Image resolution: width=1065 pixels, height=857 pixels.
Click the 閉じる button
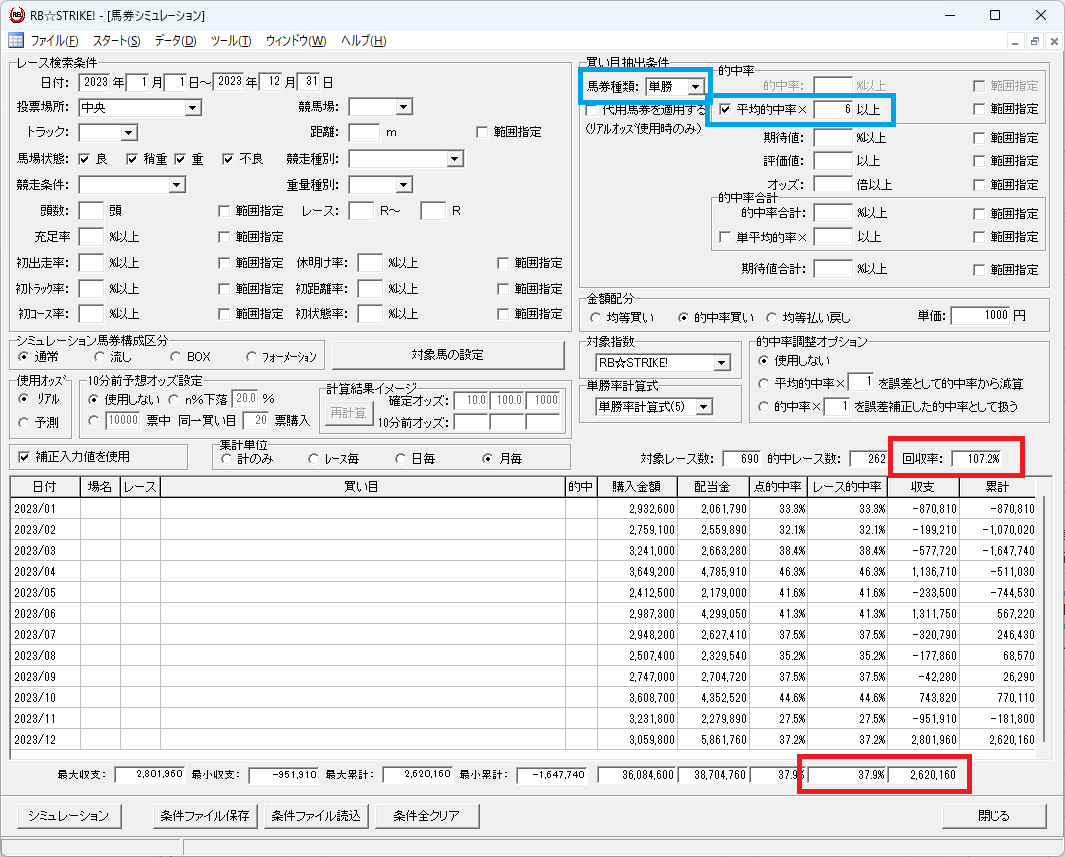994,816
